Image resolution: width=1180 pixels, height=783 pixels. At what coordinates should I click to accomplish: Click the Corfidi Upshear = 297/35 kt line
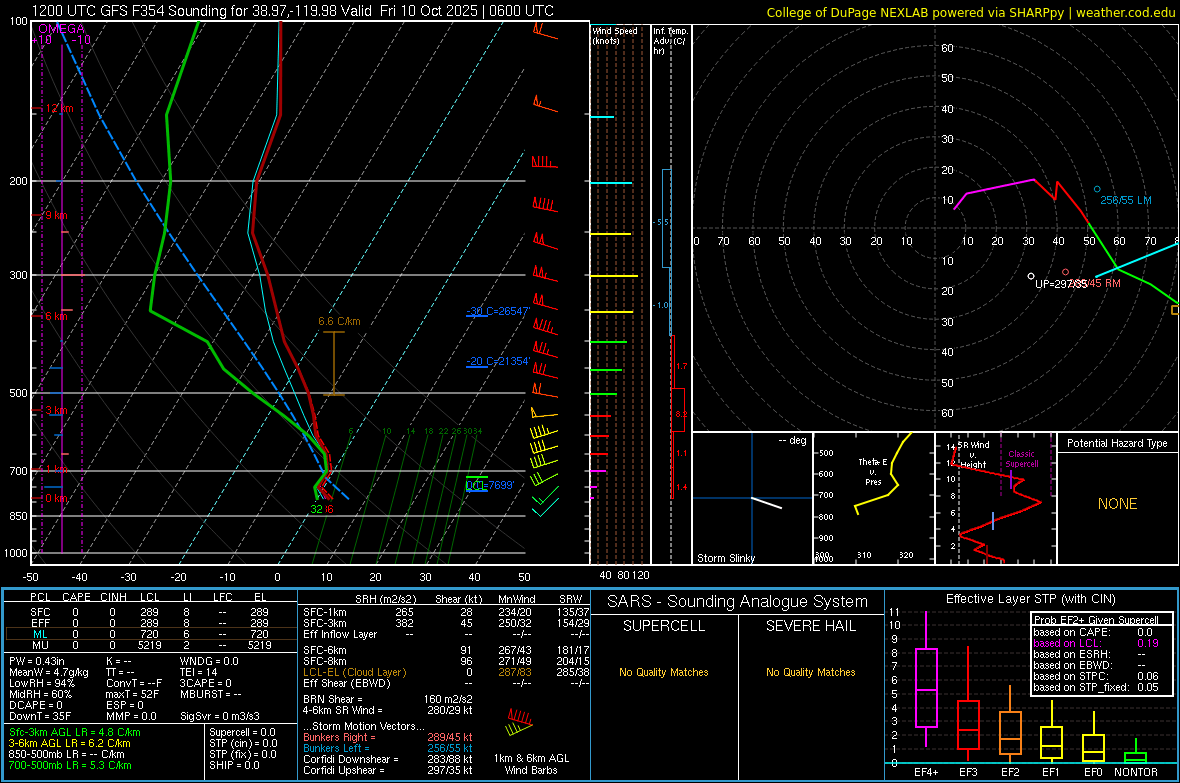(x=388, y=770)
